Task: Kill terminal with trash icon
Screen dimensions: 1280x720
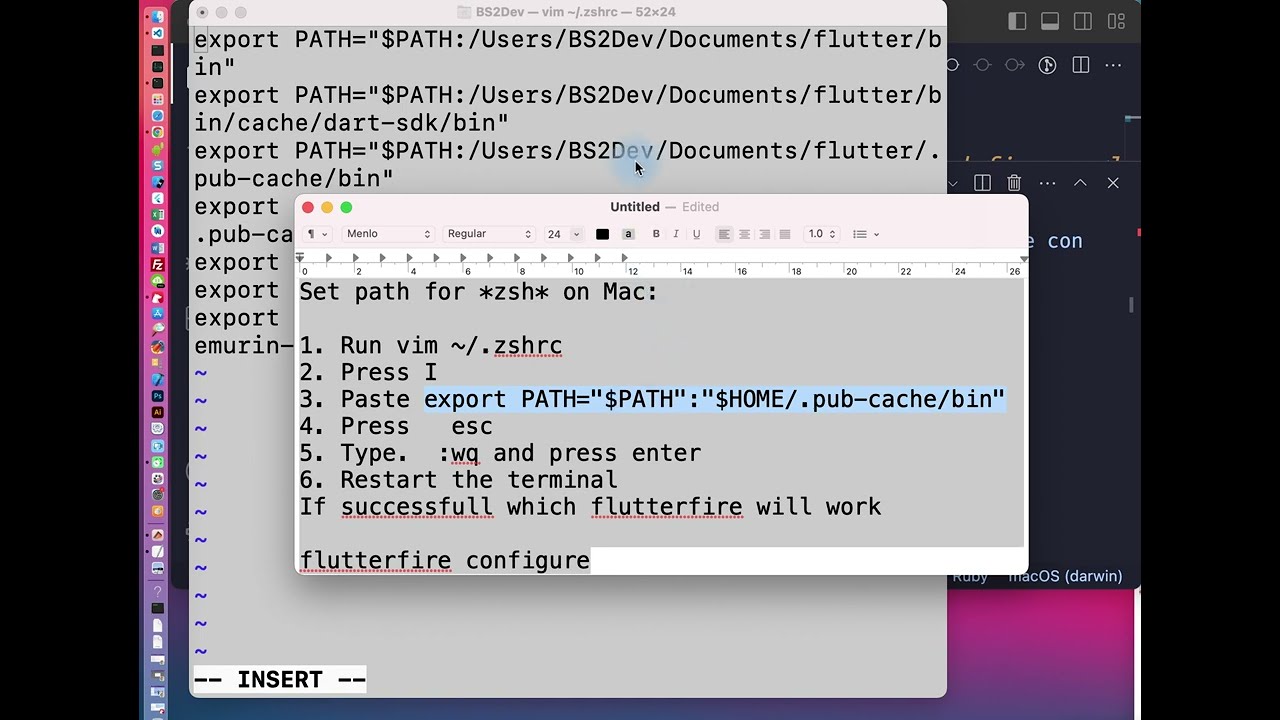Action: tap(1014, 183)
